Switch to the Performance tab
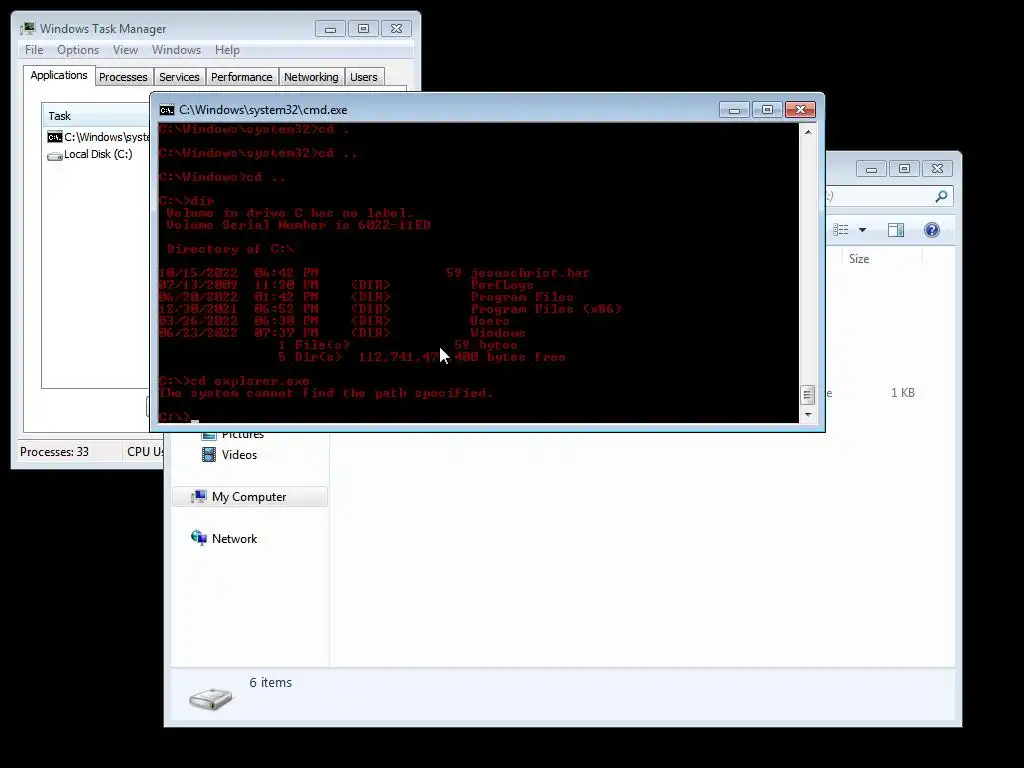Screen dimensions: 1024x768 tap(242, 77)
